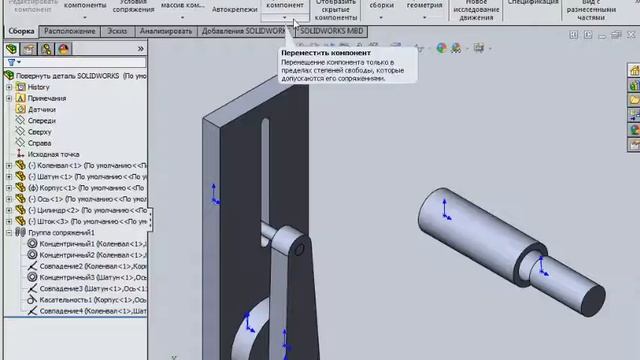
Task: Click the Спецификация bill of materials button
Action: point(533,3)
